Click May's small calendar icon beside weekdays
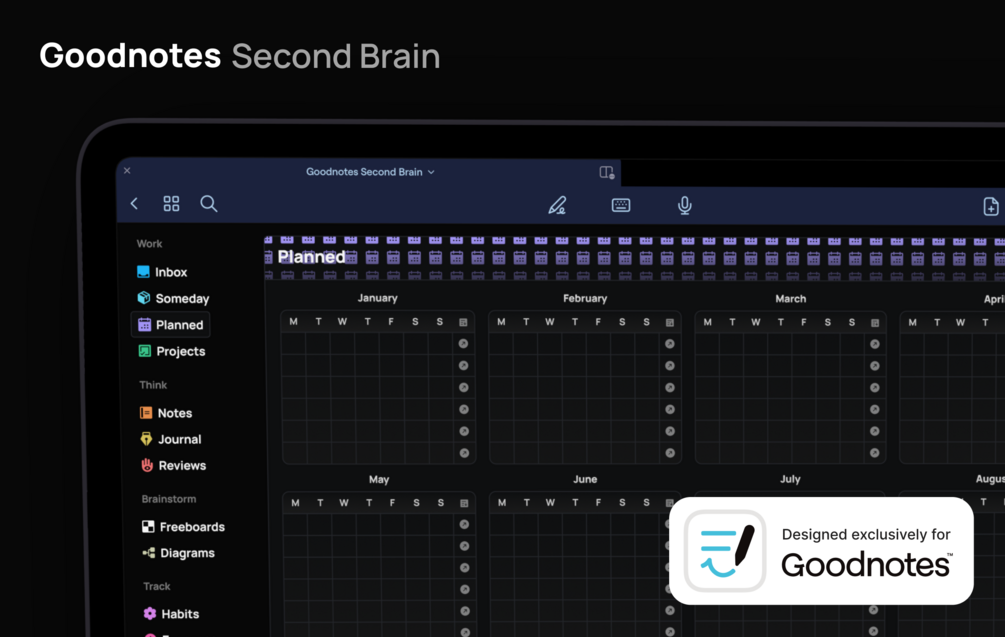The image size is (1005, 637). click(x=464, y=504)
